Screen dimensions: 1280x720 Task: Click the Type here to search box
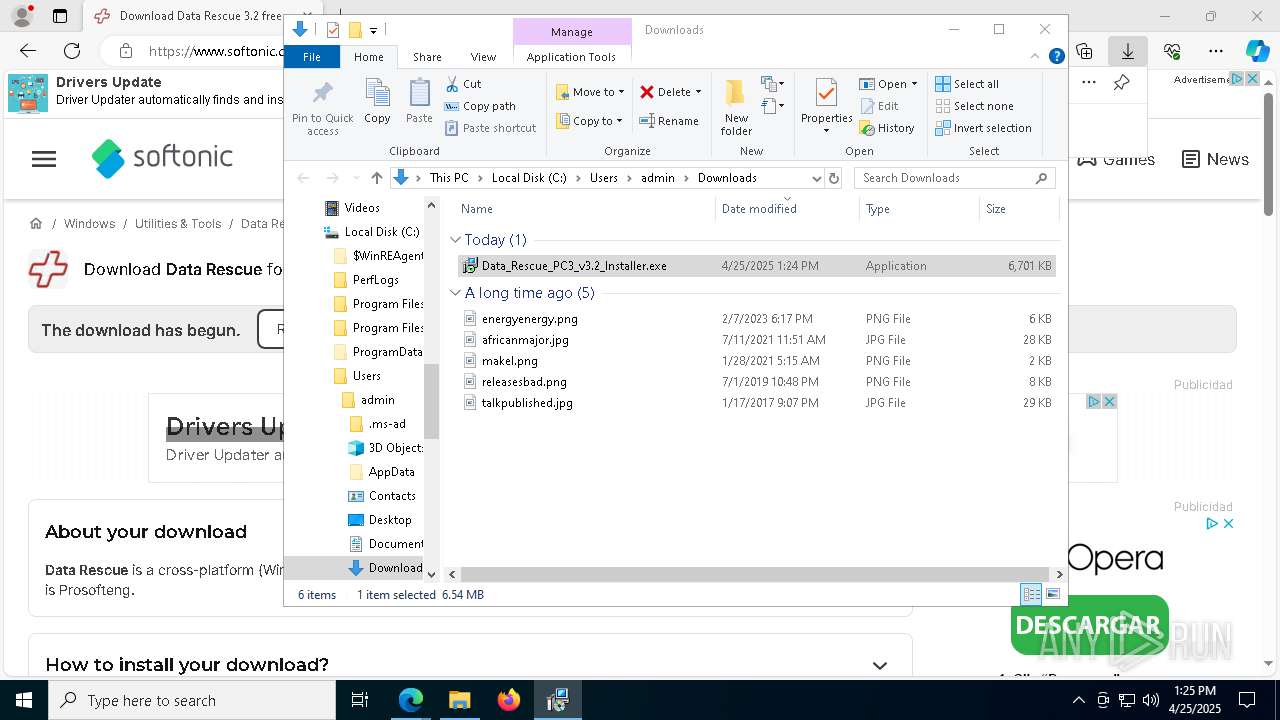[192, 700]
